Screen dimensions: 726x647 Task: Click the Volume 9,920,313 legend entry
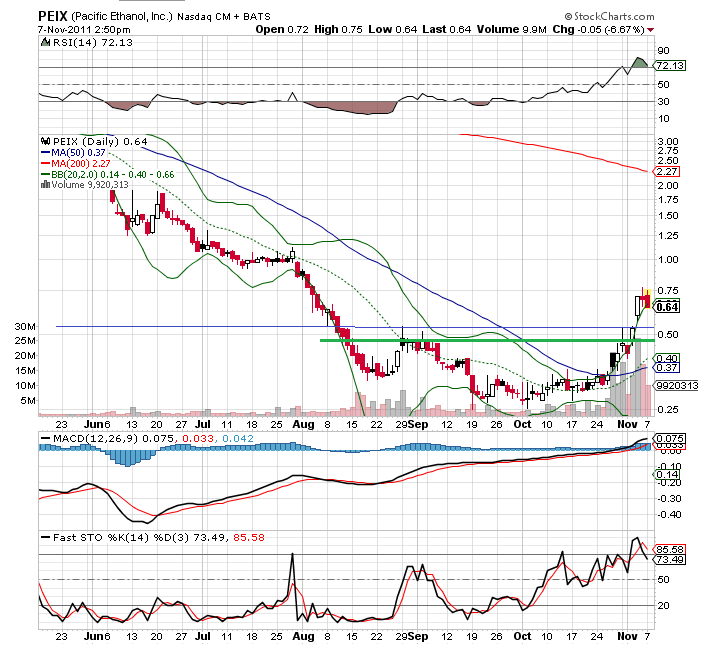tap(90, 184)
